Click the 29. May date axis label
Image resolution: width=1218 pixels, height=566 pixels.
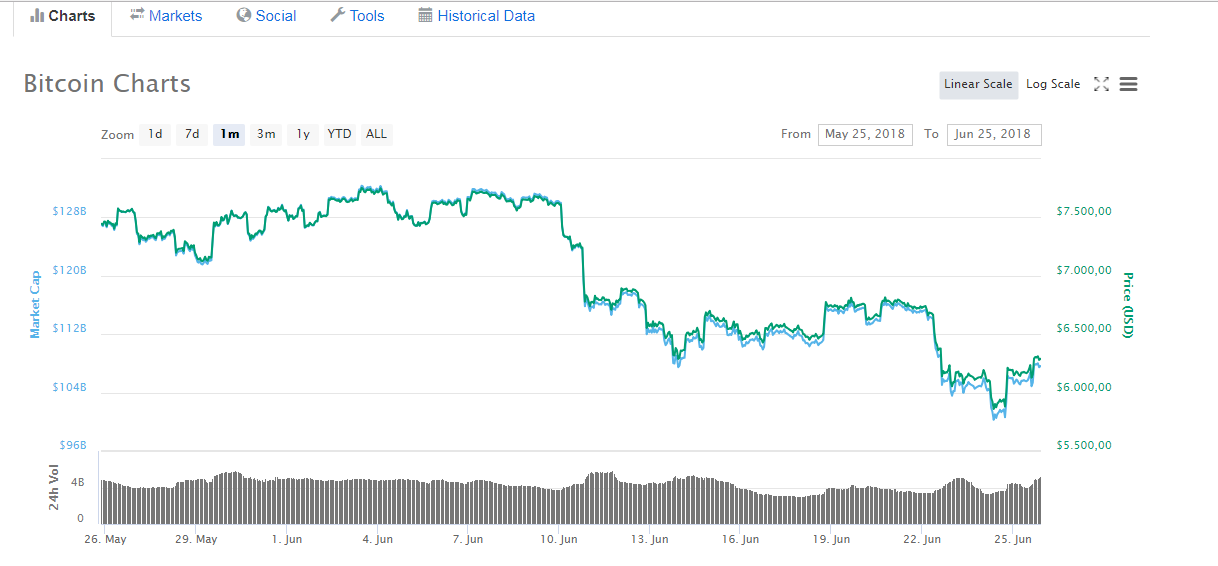click(198, 540)
